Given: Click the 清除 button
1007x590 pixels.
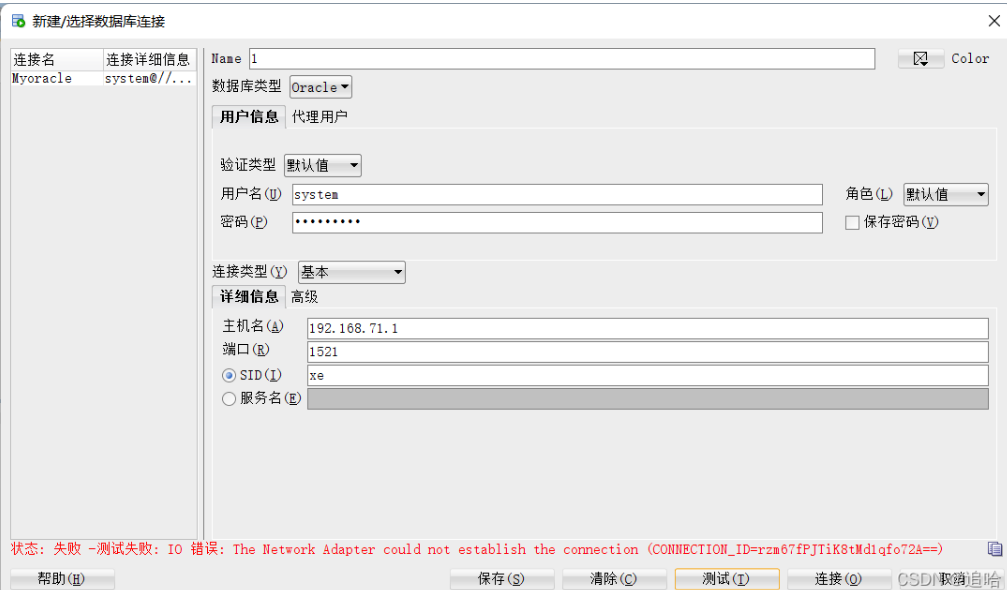Looking at the screenshot, I should tap(613, 578).
